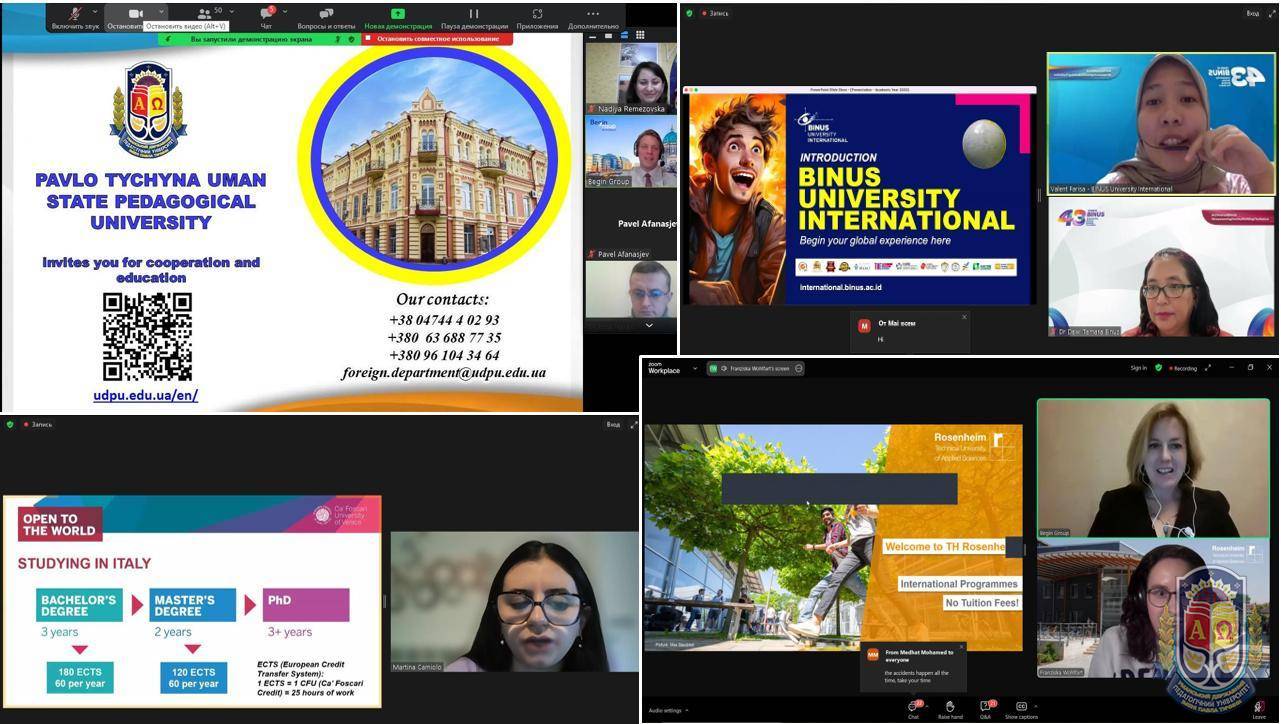Click Leave meeting button
Viewport: 1281px width, 724px height.
tap(1259, 710)
